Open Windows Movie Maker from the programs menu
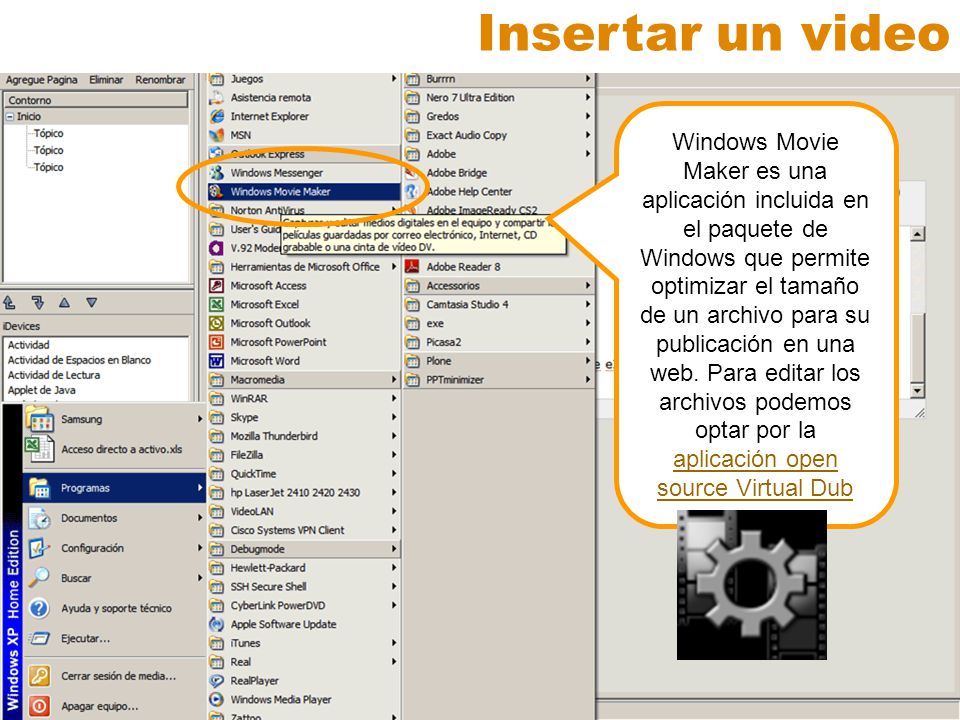960x720 pixels. [x=304, y=192]
